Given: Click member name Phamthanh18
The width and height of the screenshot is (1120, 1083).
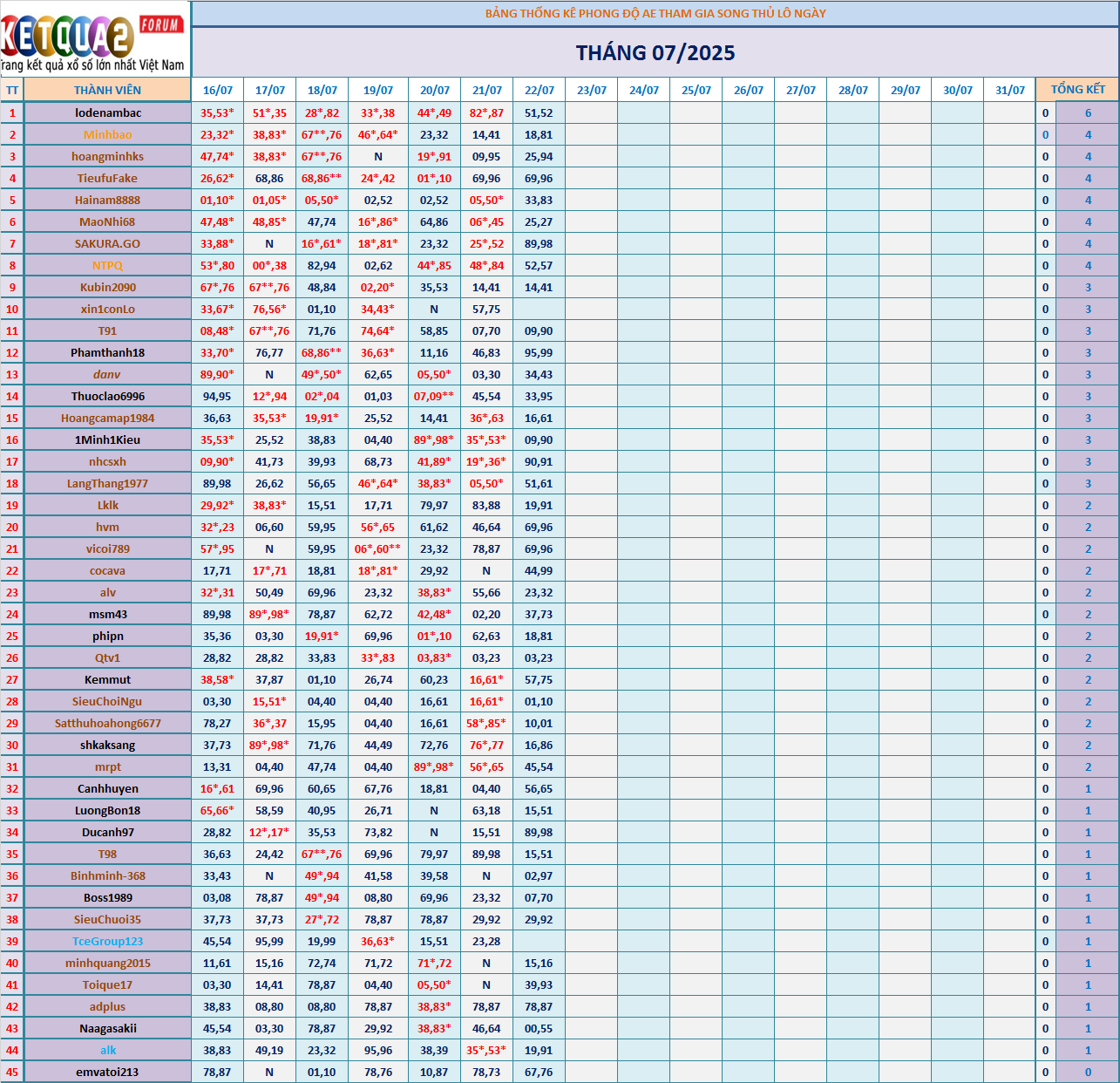Looking at the screenshot, I should [108, 352].
